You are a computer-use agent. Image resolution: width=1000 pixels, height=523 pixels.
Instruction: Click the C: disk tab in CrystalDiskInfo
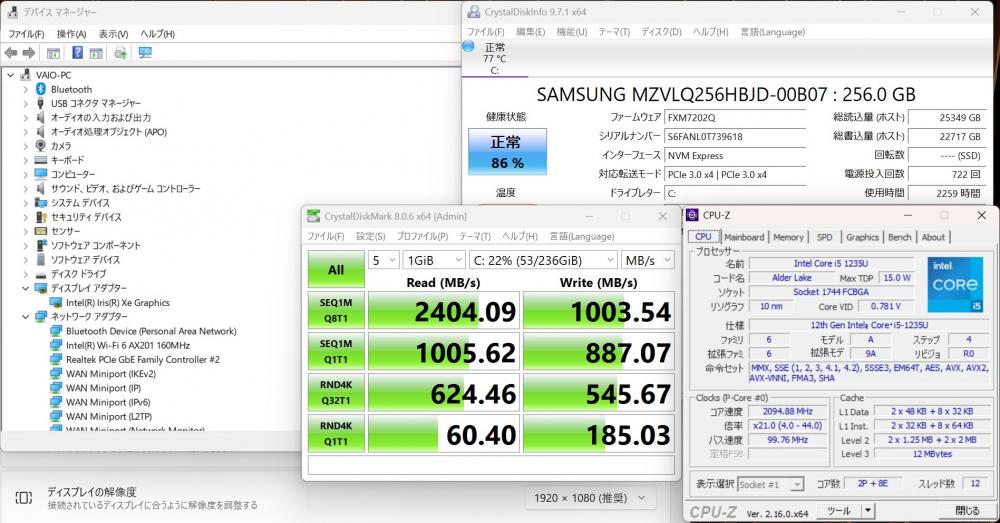click(495, 59)
